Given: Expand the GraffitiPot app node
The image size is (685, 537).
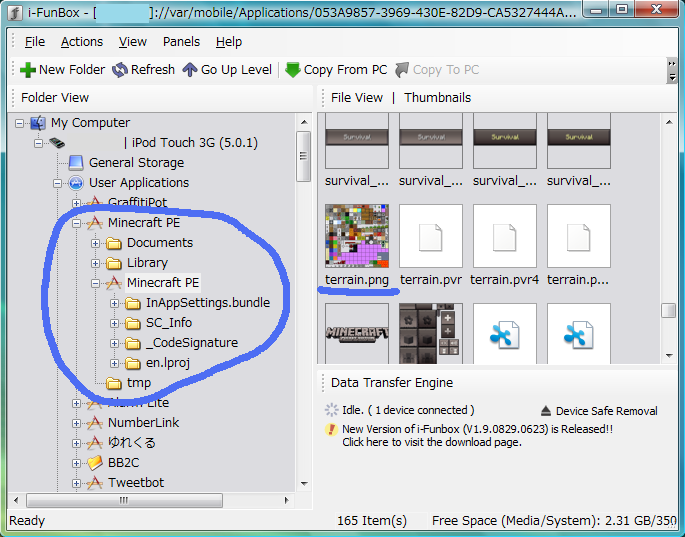Looking at the screenshot, I should (x=76, y=203).
